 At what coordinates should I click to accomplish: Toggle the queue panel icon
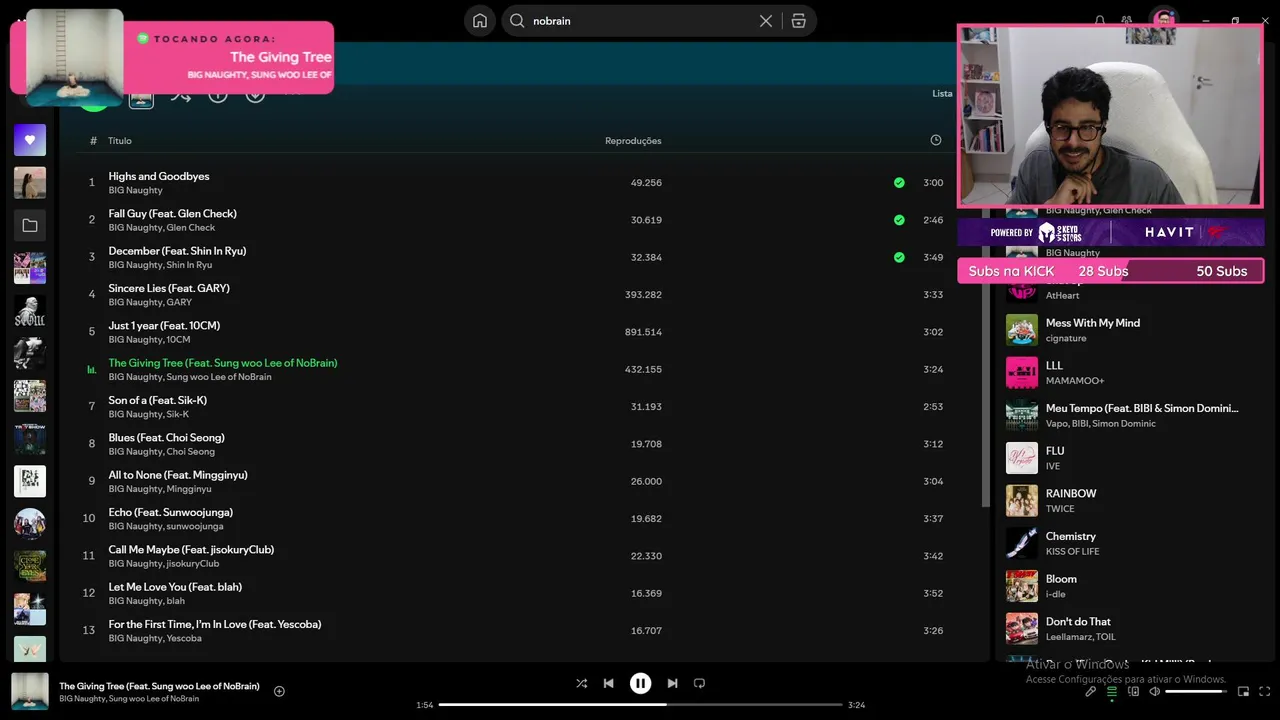click(x=1112, y=692)
